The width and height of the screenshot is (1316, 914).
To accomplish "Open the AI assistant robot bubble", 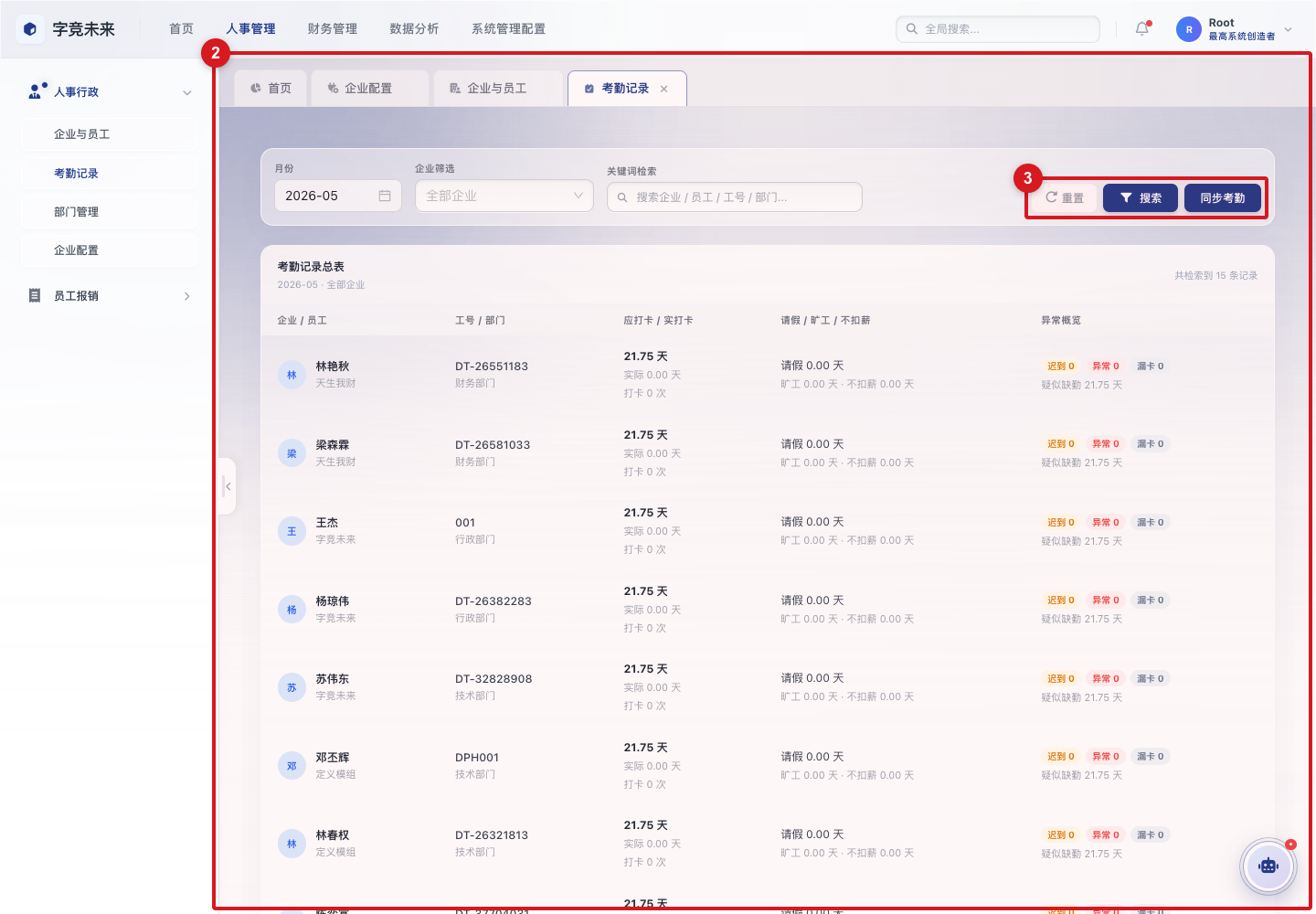I will [x=1268, y=866].
